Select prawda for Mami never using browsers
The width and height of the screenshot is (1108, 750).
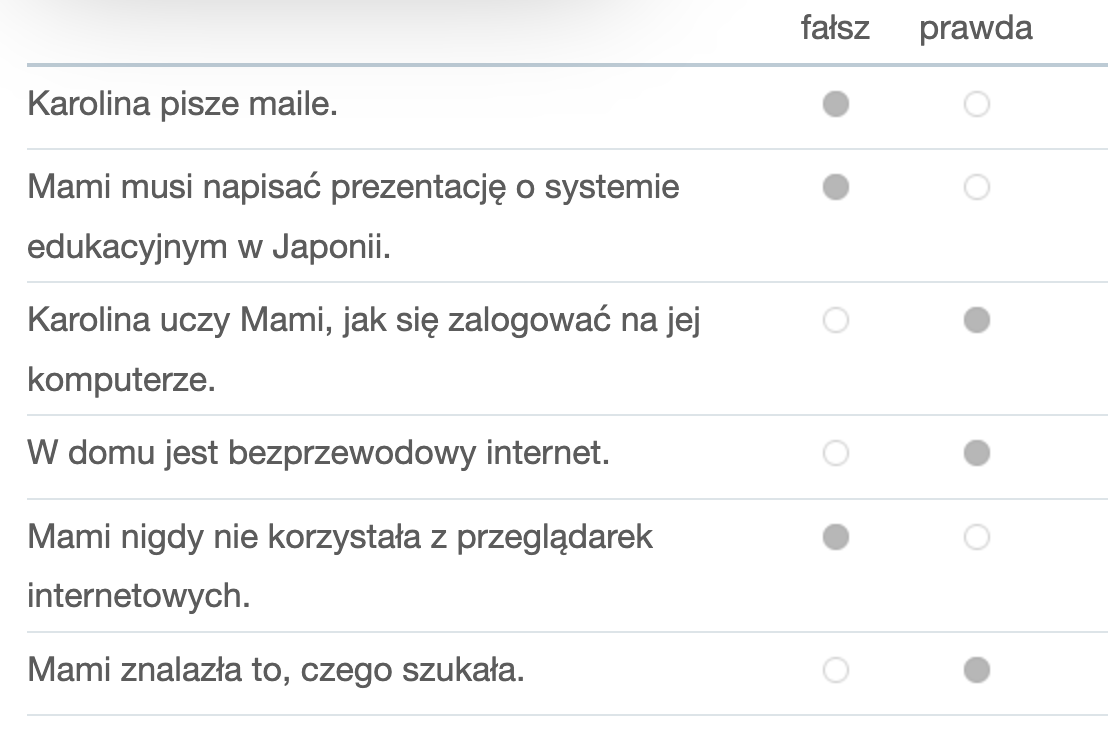pos(977,537)
